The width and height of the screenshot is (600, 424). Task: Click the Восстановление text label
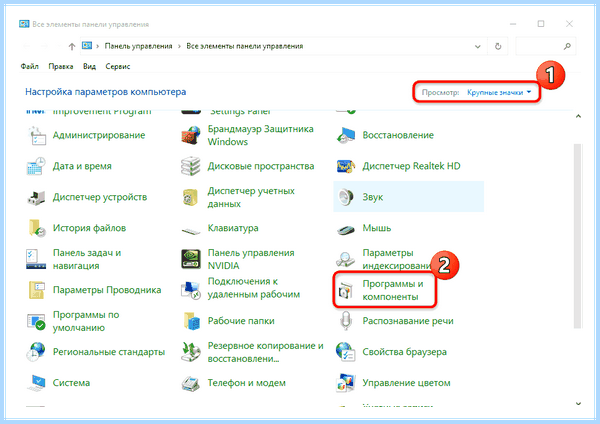(398, 135)
